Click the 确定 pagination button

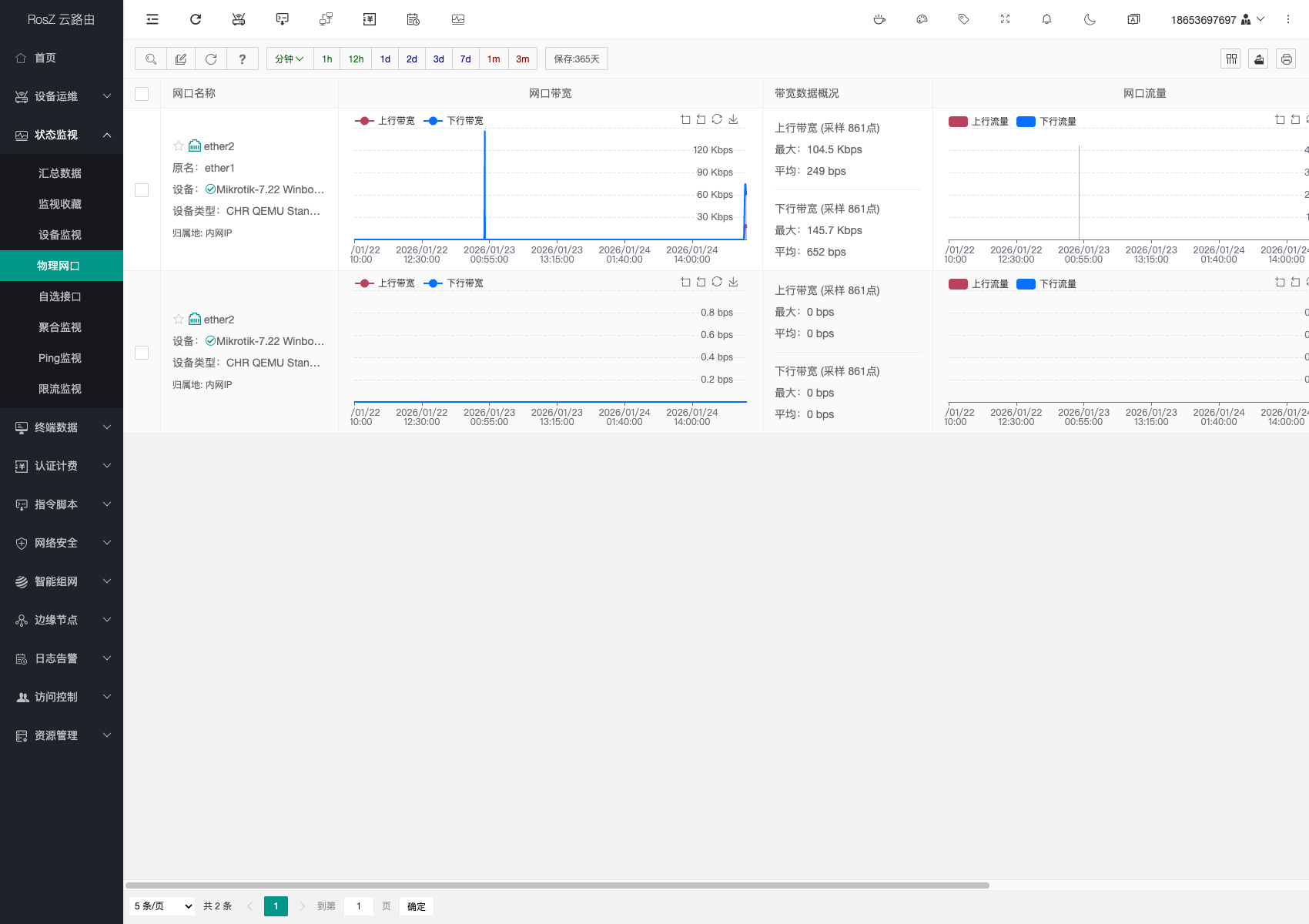(x=417, y=906)
